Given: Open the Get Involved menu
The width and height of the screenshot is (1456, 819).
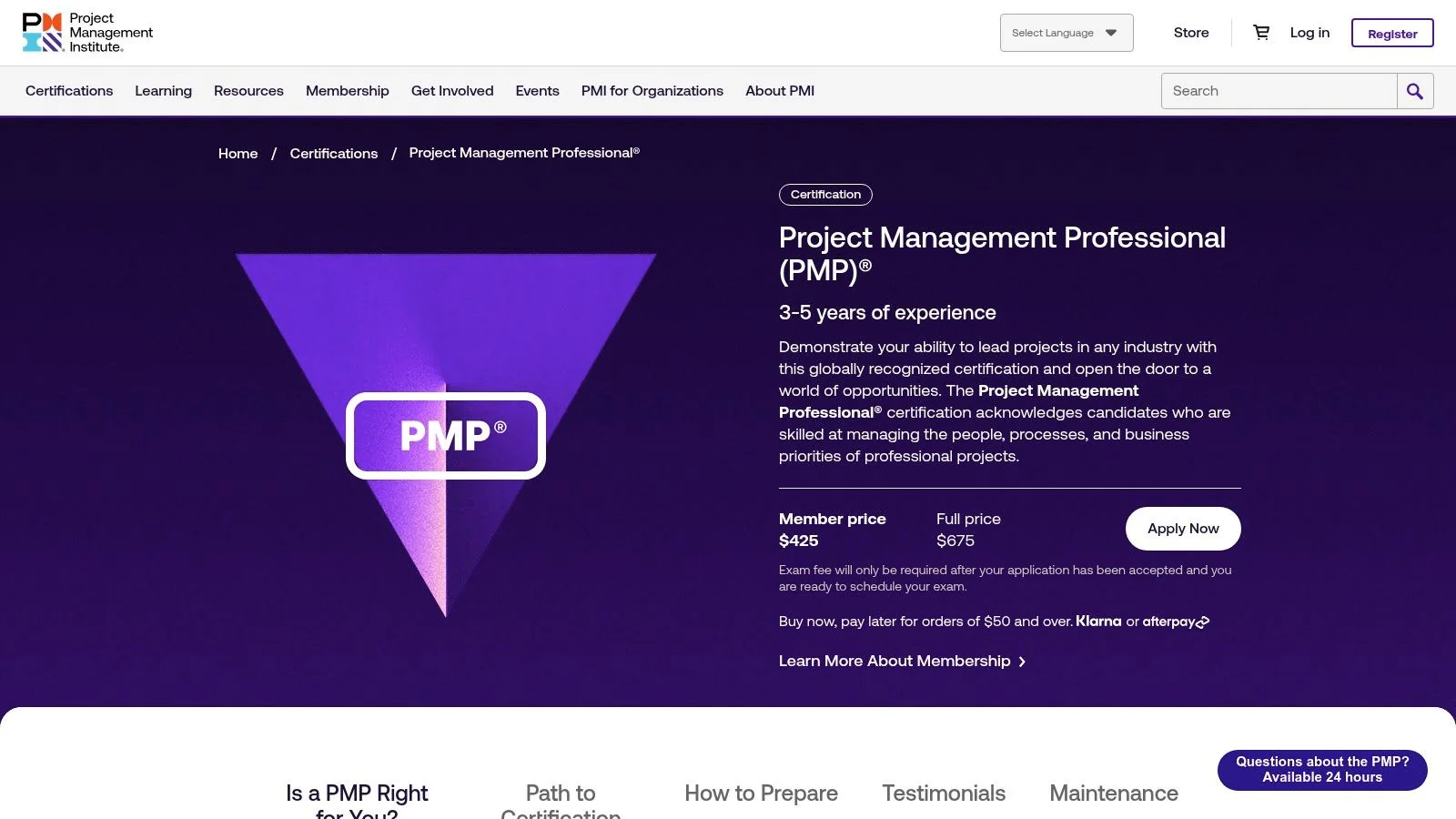Looking at the screenshot, I should 452,91.
